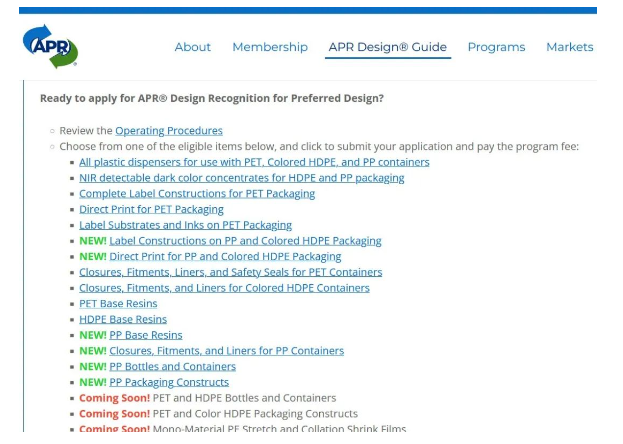The width and height of the screenshot is (623, 444).
Task: Open Label Substrates and Inks on PET Packaging
Action: click(186, 225)
